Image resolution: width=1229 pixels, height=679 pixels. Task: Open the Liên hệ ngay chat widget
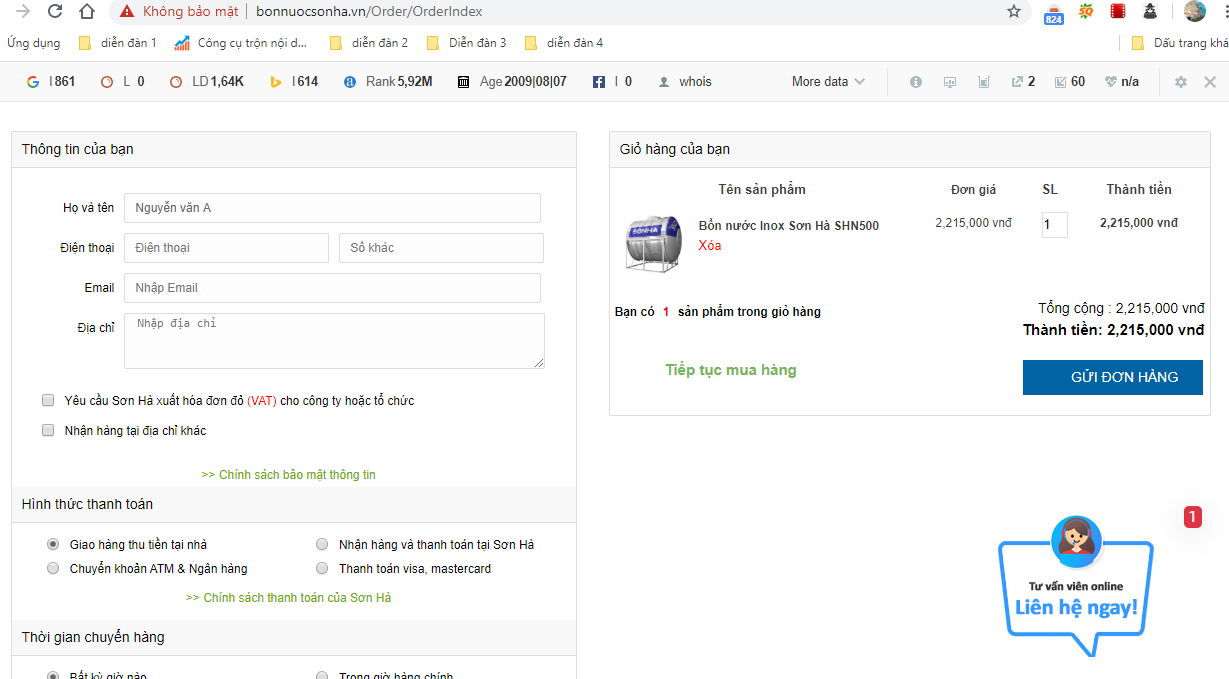pyautogui.click(x=1076, y=586)
